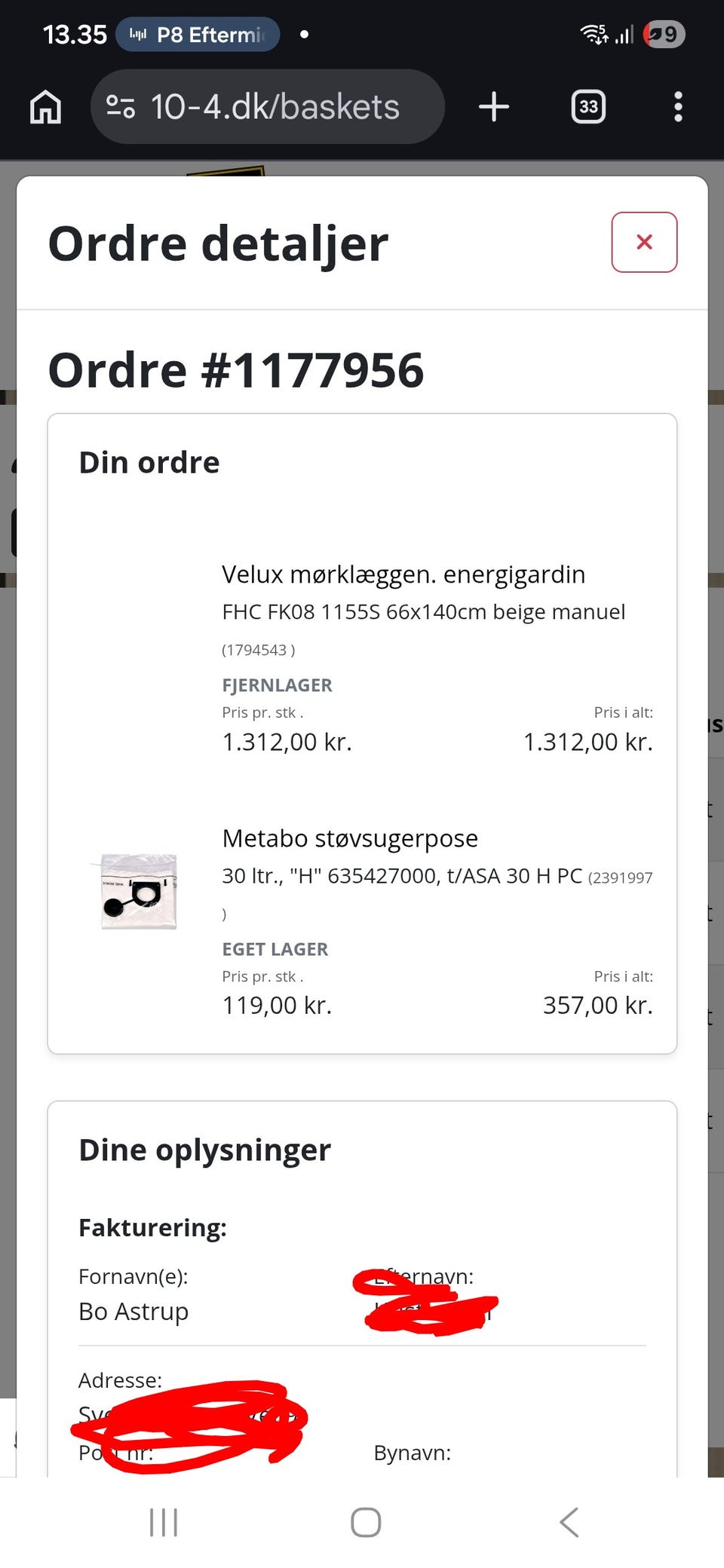Tap the P8 Eftermiddag media chip

pyautogui.click(x=198, y=35)
